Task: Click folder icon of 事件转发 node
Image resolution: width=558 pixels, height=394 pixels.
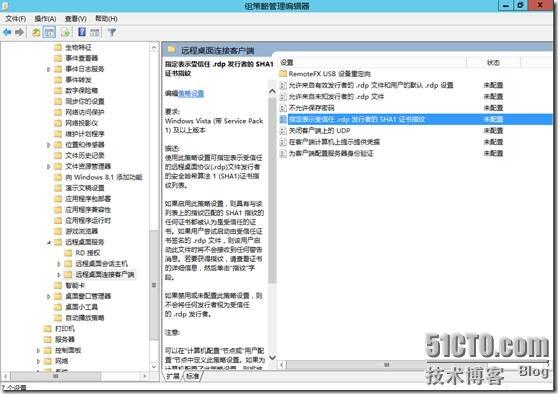Action: point(58,80)
